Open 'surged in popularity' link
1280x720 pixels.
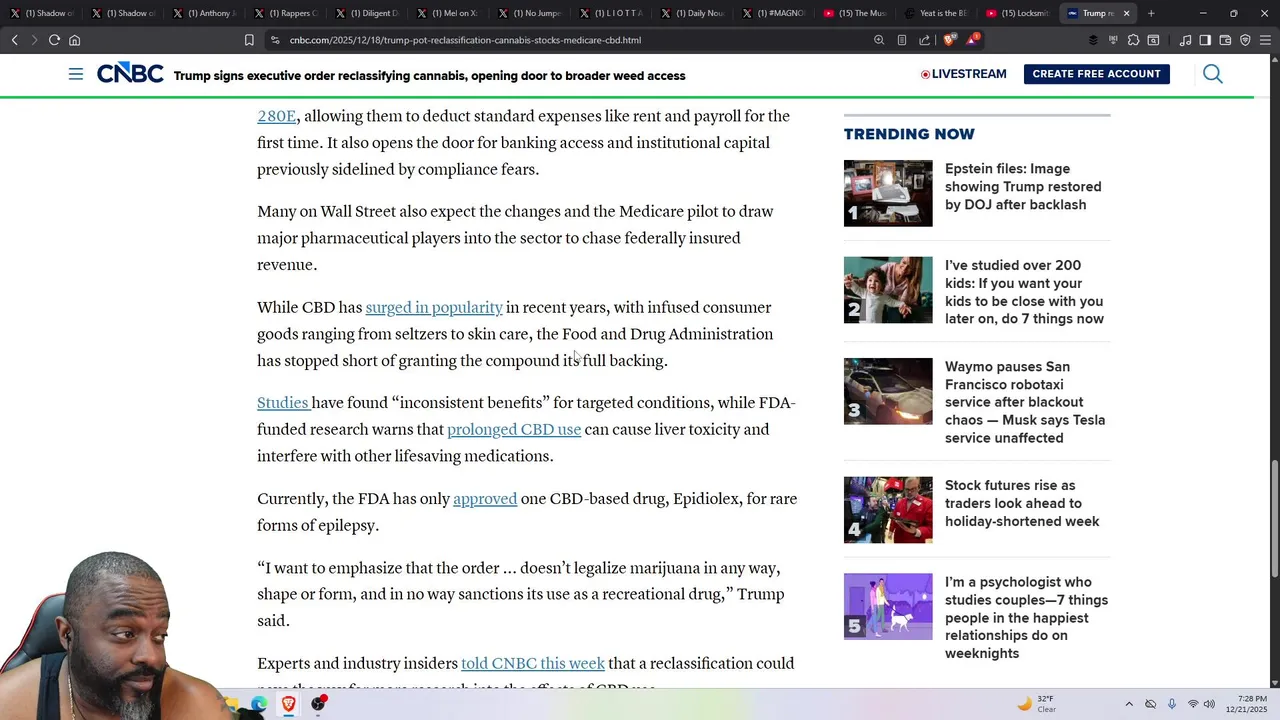[x=434, y=308]
